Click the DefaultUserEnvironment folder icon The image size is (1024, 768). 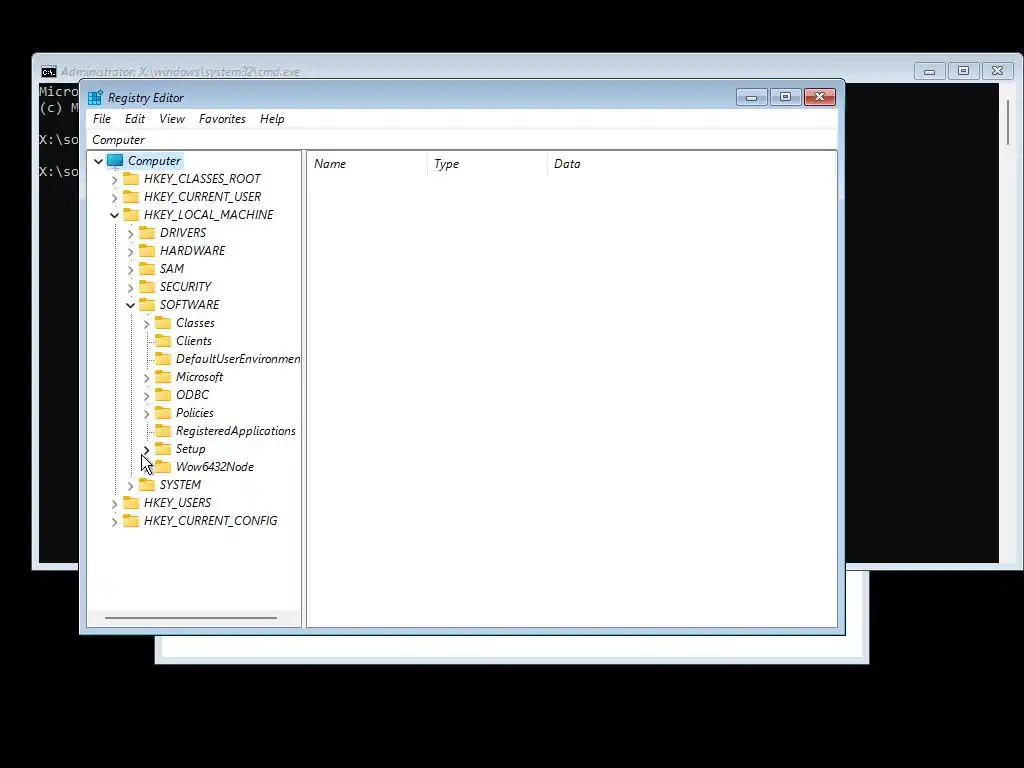click(163, 359)
